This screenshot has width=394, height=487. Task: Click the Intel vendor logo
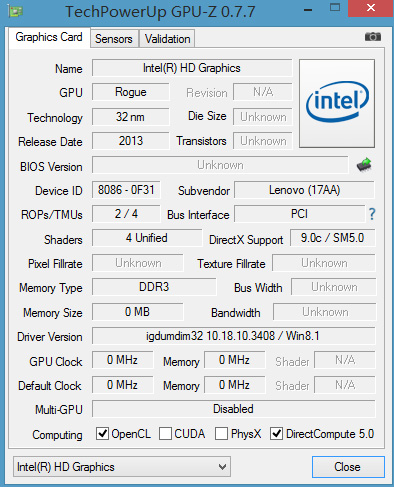[x=337, y=103]
